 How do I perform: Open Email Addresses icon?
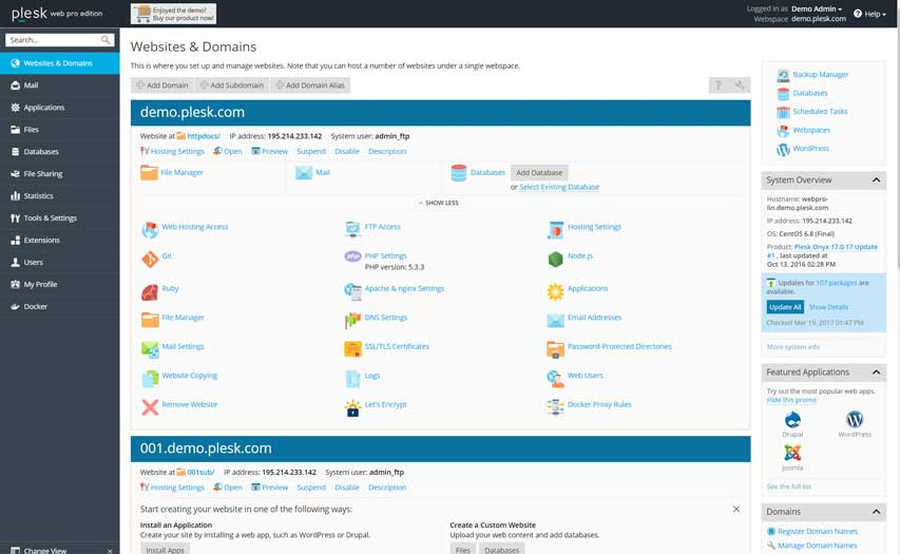point(555,320)
